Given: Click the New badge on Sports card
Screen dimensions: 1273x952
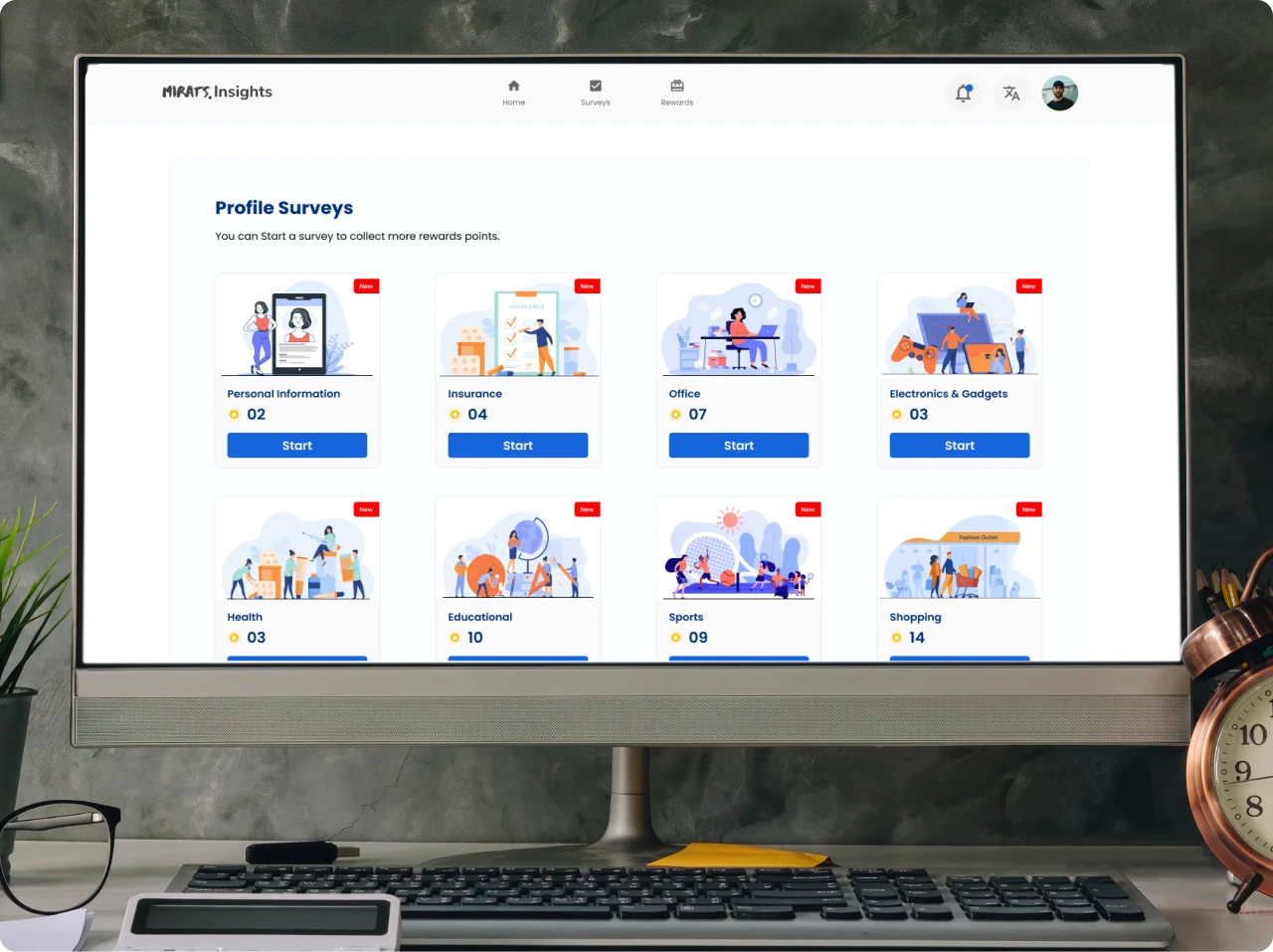Looking at the screenshot, I should 808,509.
